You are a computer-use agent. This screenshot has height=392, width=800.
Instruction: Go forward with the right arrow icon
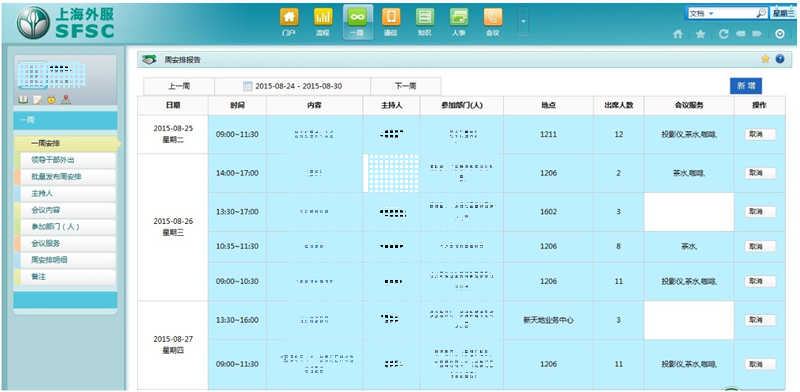[x=757, y=34]
